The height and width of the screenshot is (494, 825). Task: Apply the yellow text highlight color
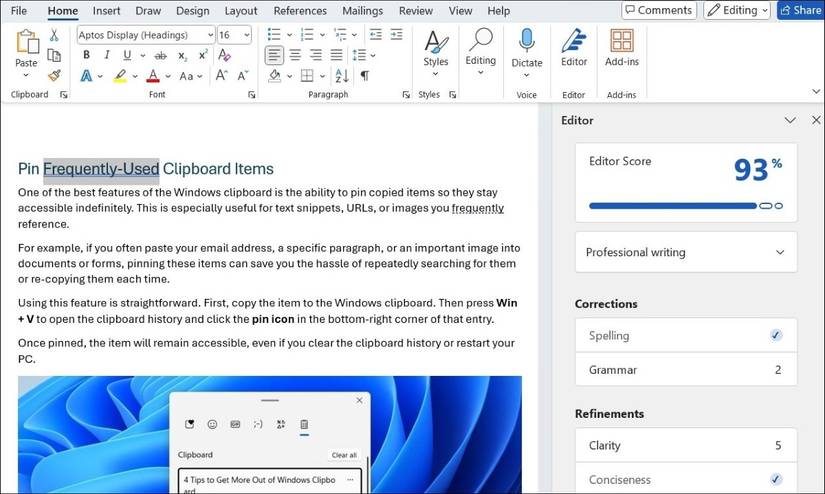[120, 76]
